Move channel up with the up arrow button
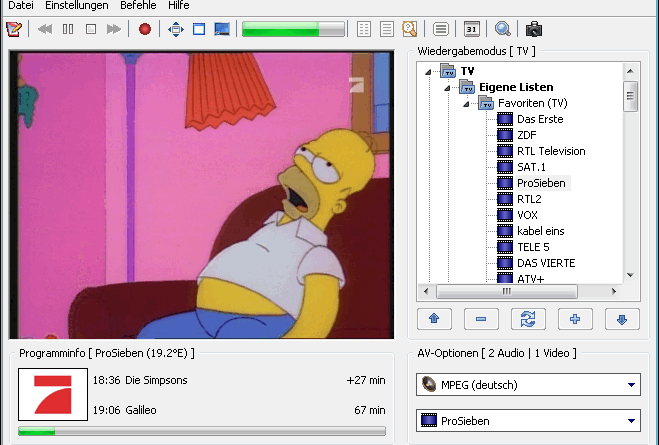Image resolution: width=659 pixels, height=445 pixels. coord(433,319)
